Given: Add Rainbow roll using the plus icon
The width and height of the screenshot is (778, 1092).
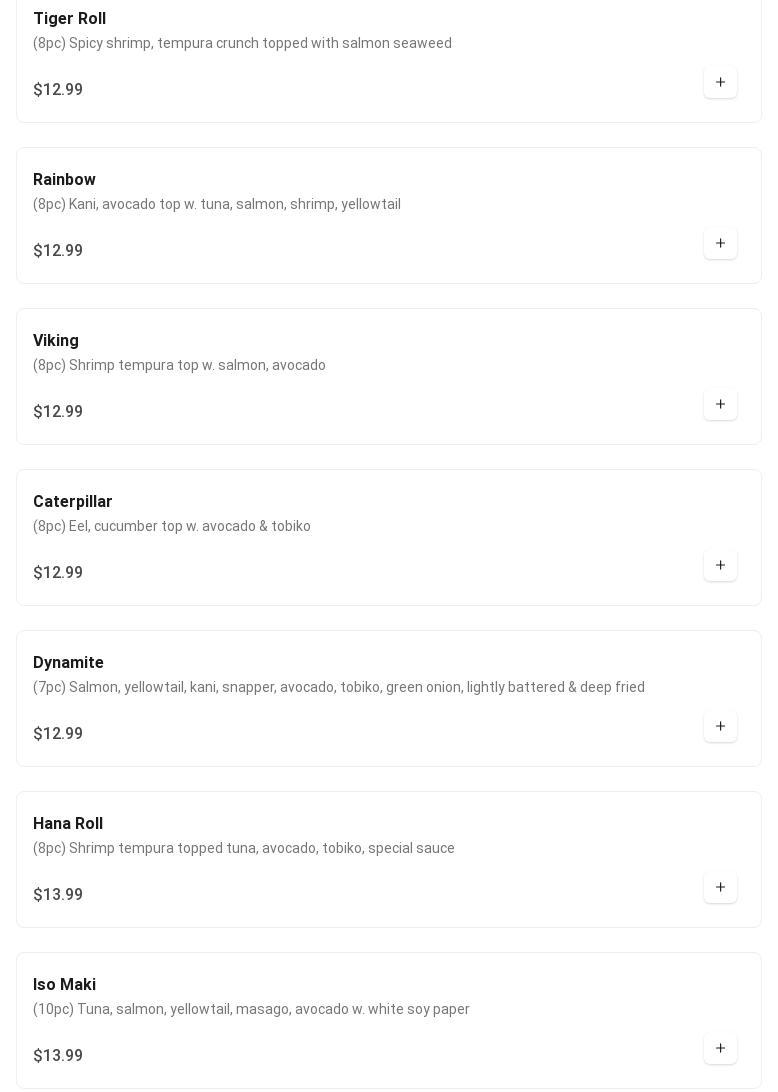Looking at the screenshot, I should point(720,243).
